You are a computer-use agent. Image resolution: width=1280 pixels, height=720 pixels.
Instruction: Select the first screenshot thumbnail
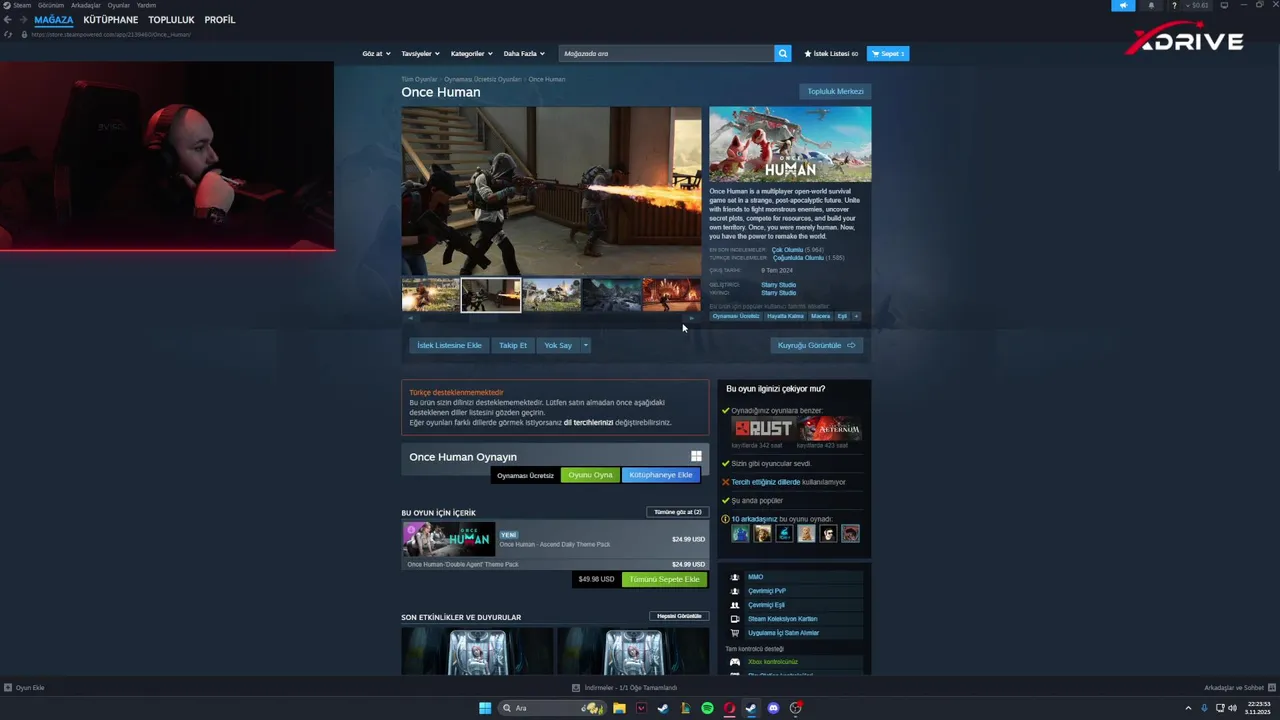[430, 295]
